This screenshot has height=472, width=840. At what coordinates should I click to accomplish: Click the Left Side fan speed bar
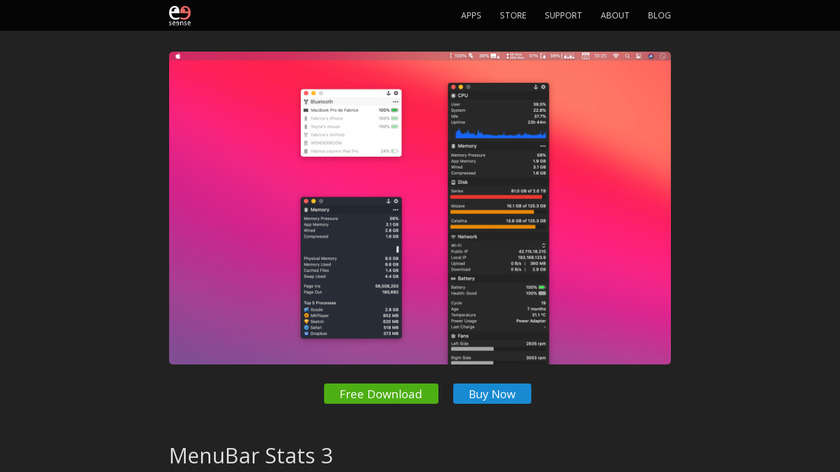coord(472,349)
